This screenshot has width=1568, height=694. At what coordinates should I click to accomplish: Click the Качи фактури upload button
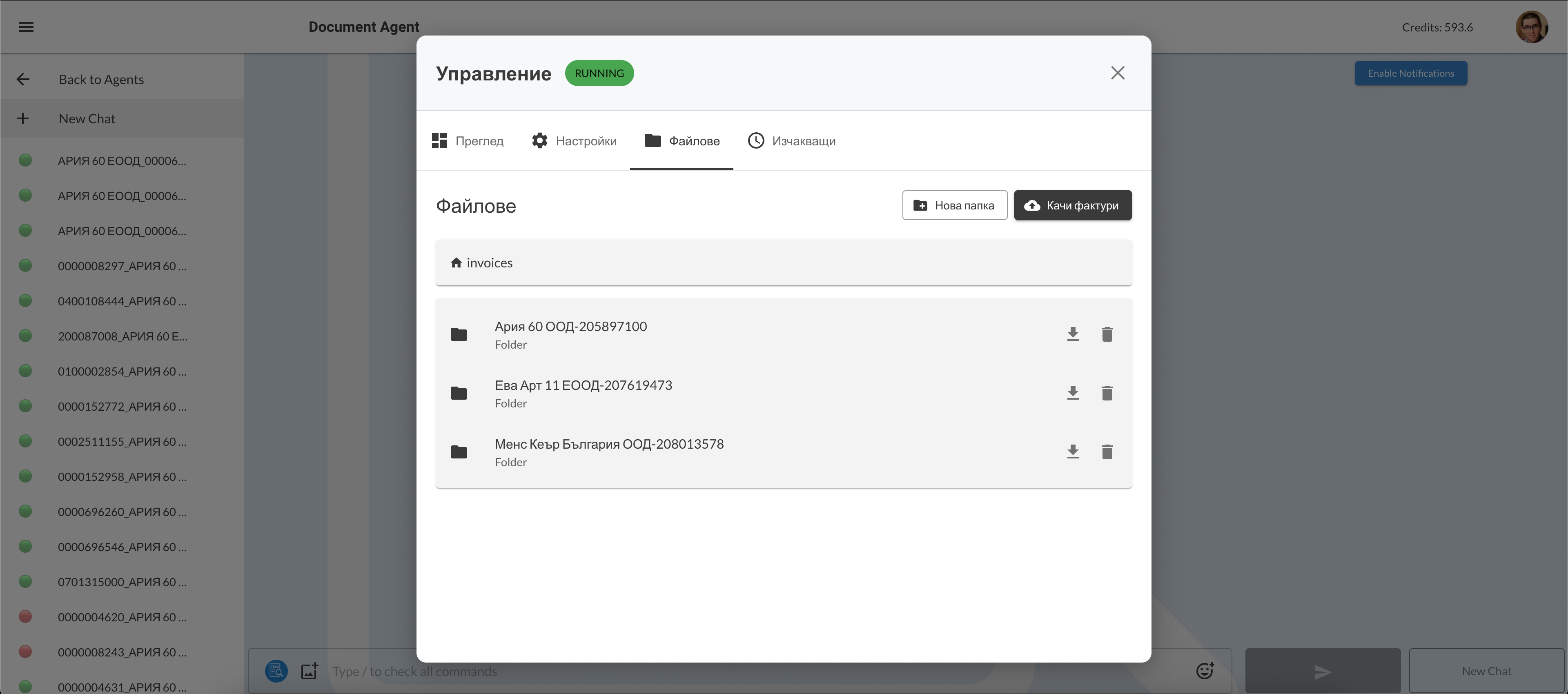pyautogui.click(x=1073, y=206)
